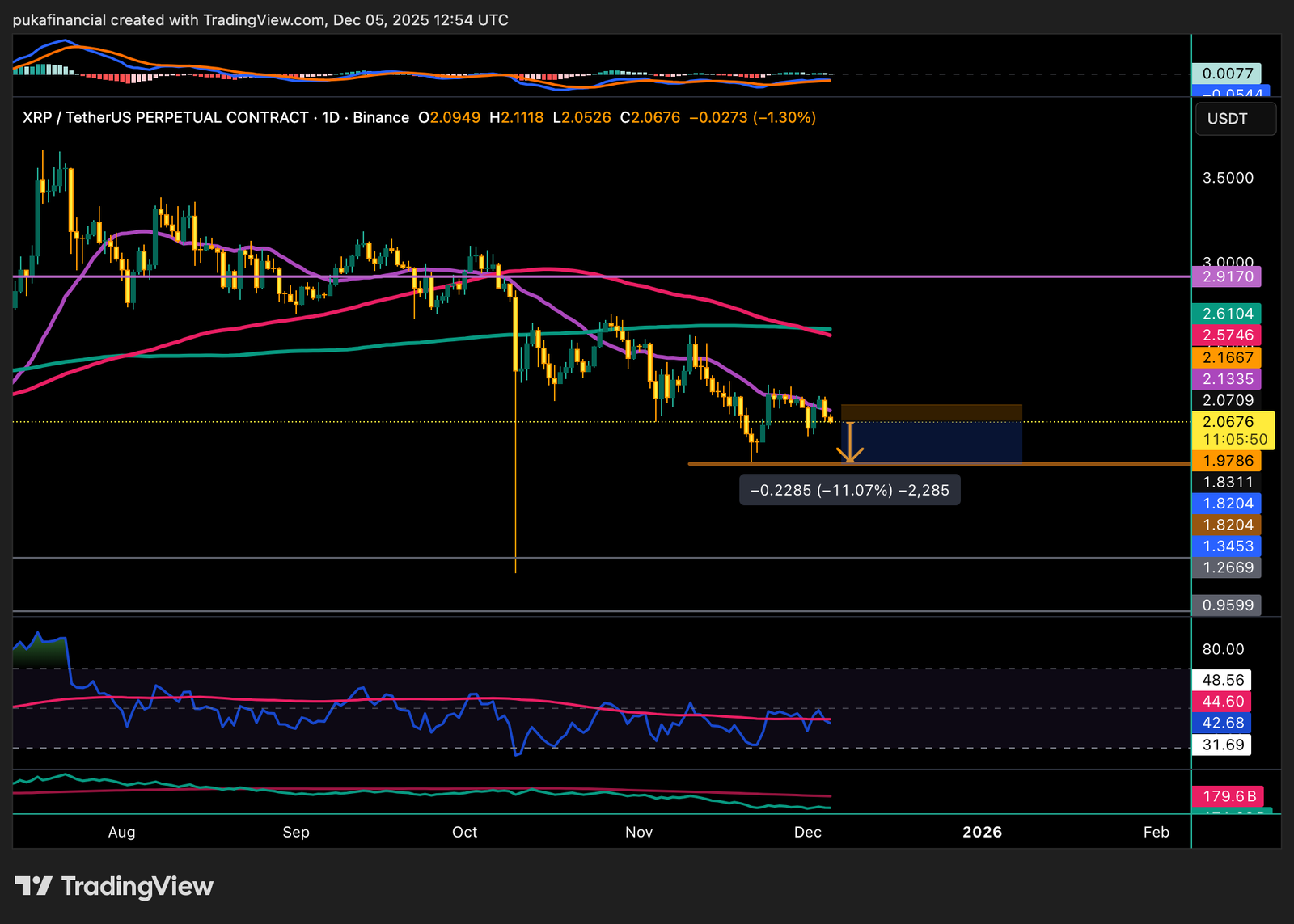The image size is (1294, 924).
Task: Click the red 2.5746 moving average label
Action: tap(1227, 335)
